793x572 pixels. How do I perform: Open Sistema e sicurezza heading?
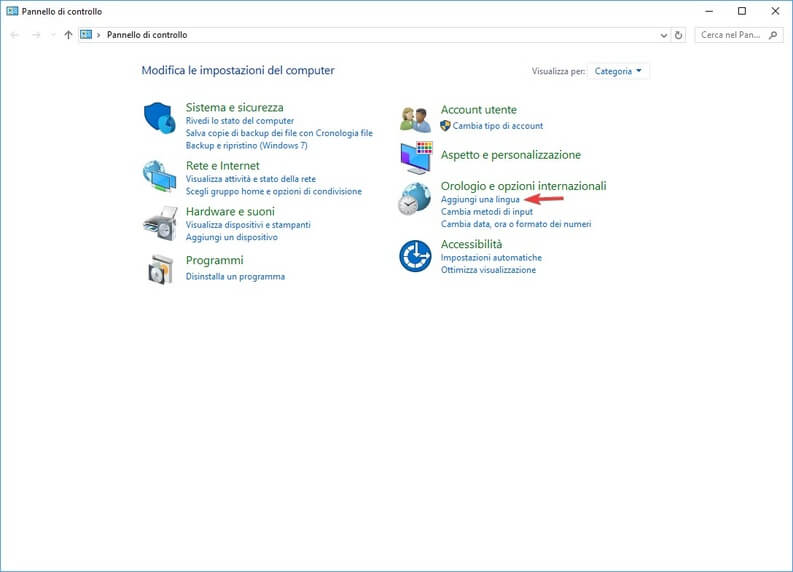click(234, 107)
